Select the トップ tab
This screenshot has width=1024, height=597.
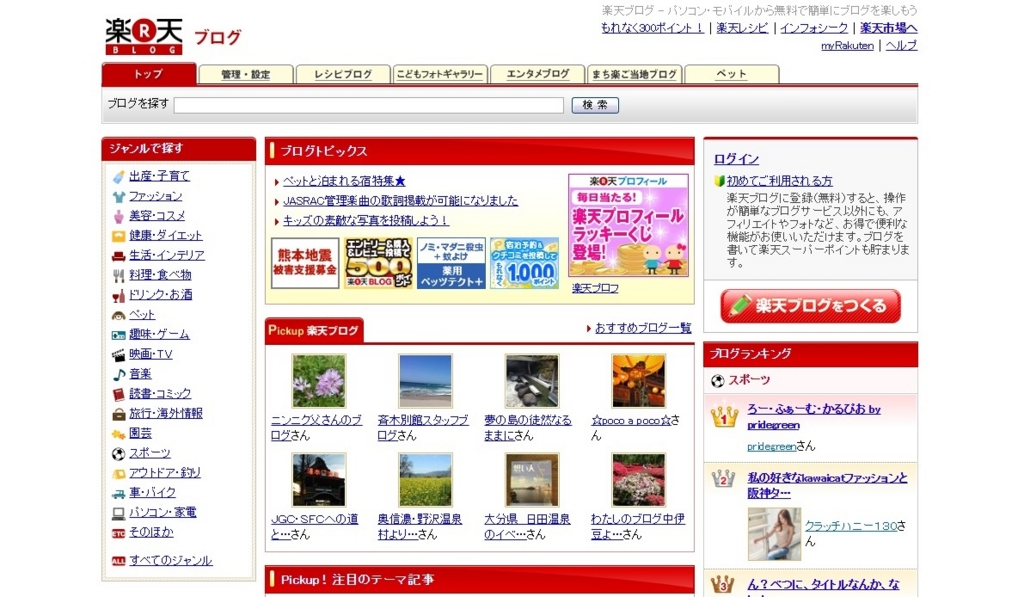tap(149, 74)
